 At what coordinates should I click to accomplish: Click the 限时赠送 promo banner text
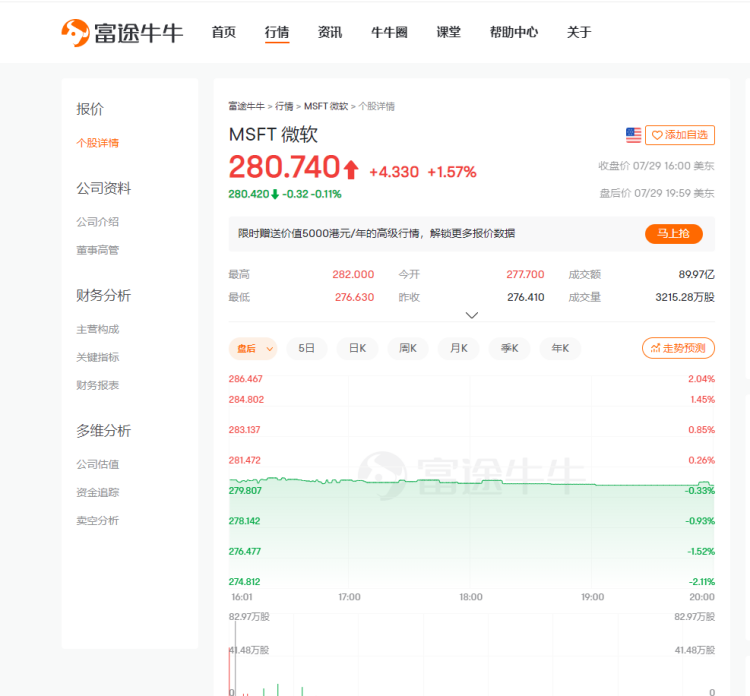376,233
